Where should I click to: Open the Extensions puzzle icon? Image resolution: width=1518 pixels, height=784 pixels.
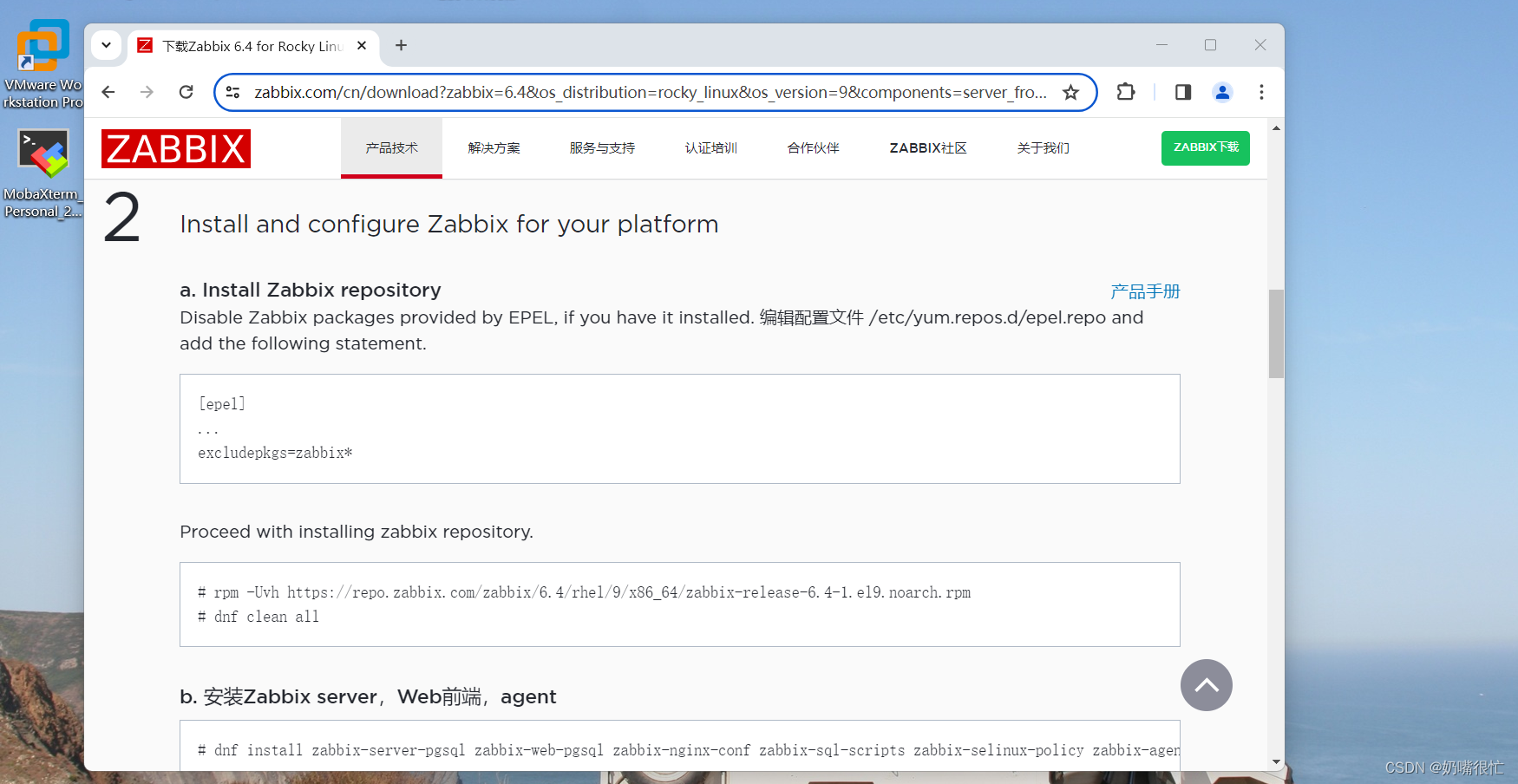pos(1126,92)
